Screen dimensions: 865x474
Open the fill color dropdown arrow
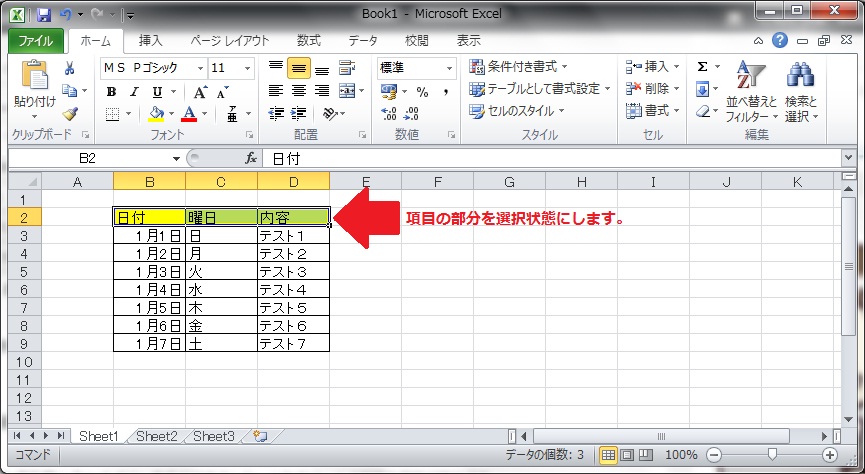point(172,114)
